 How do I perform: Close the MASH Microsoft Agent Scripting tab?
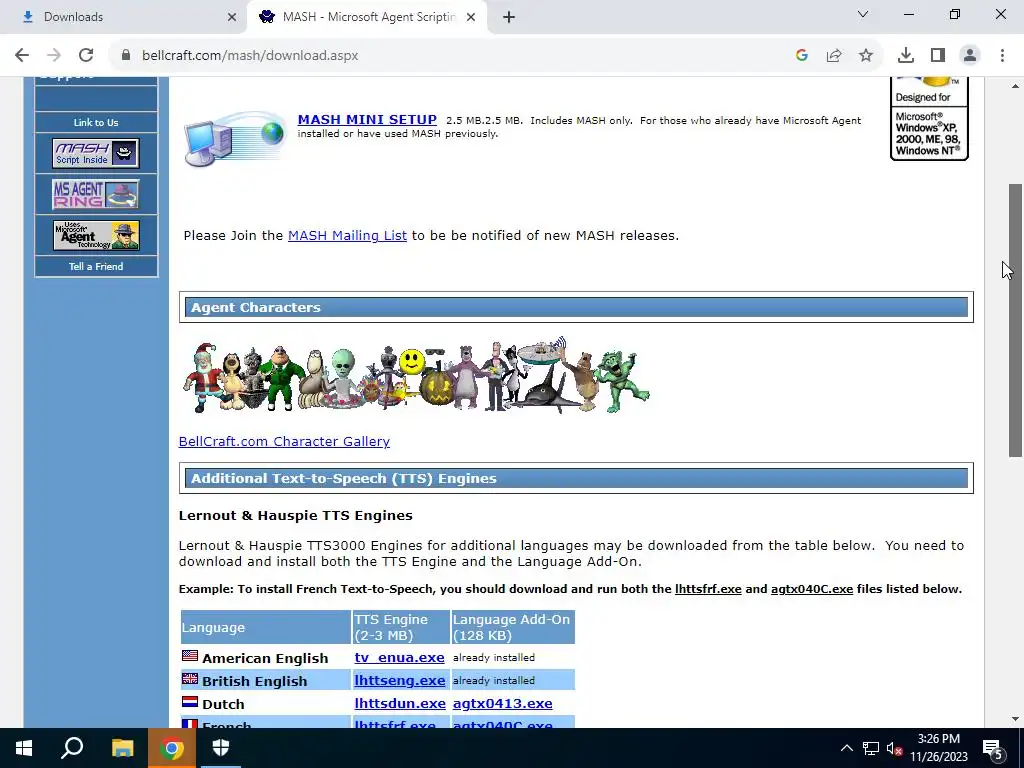pyautogui.click(x=471, y=17)
